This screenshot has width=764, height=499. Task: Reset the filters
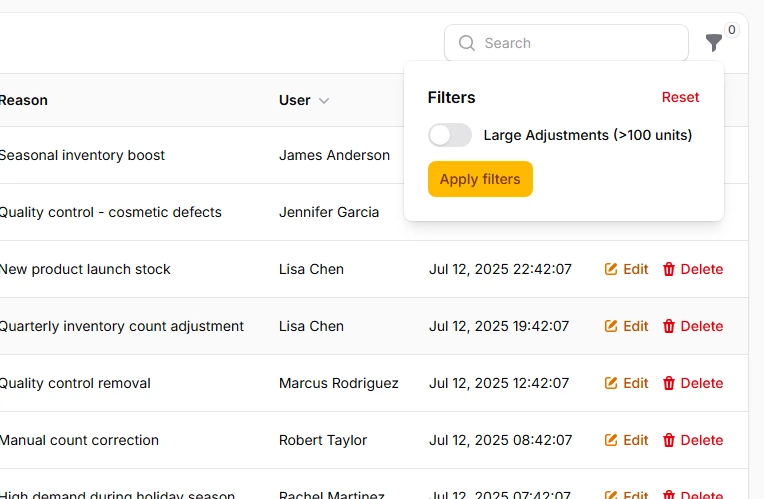[680, 97]
